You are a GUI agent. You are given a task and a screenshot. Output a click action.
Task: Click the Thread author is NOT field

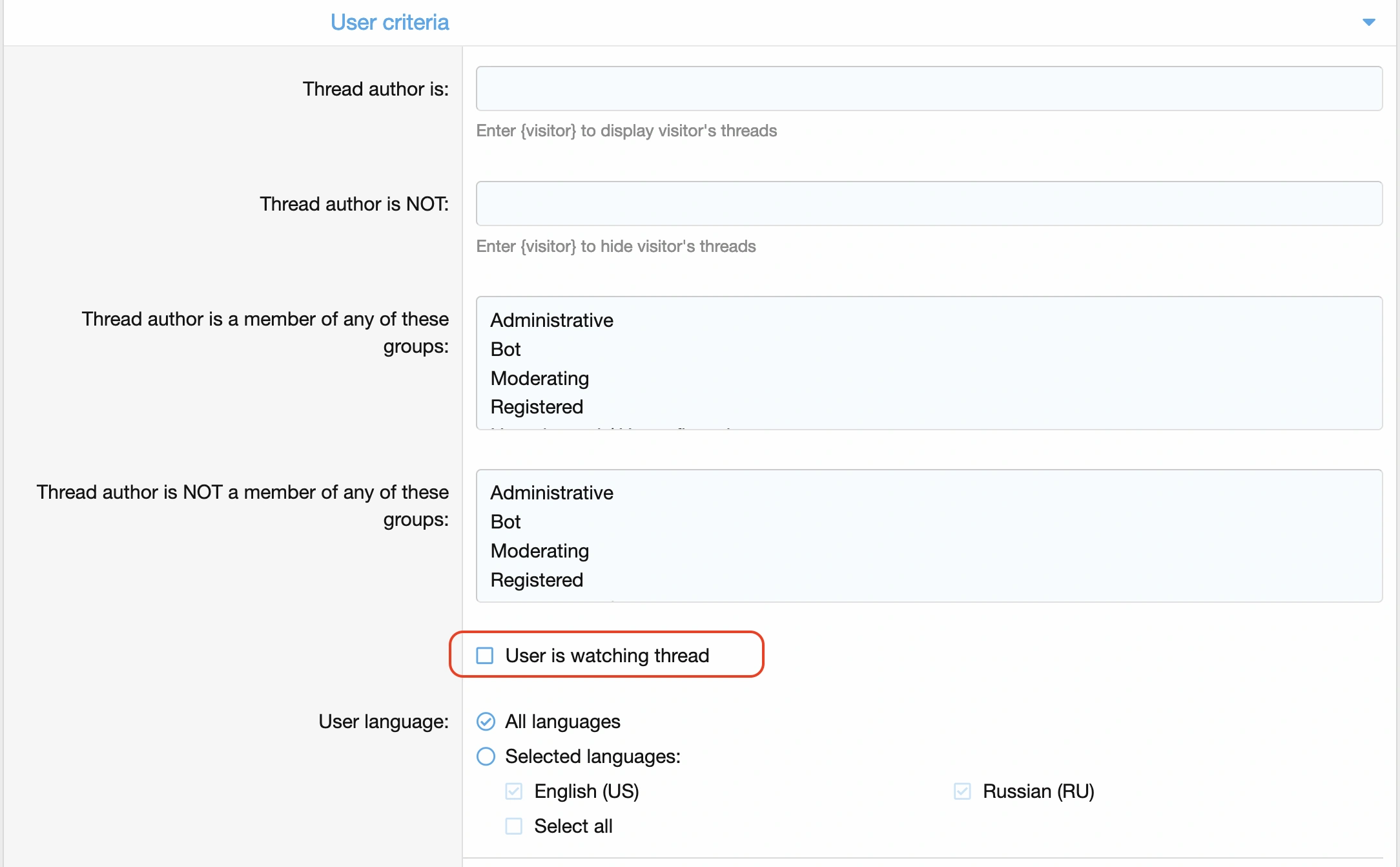coord(929,204)
